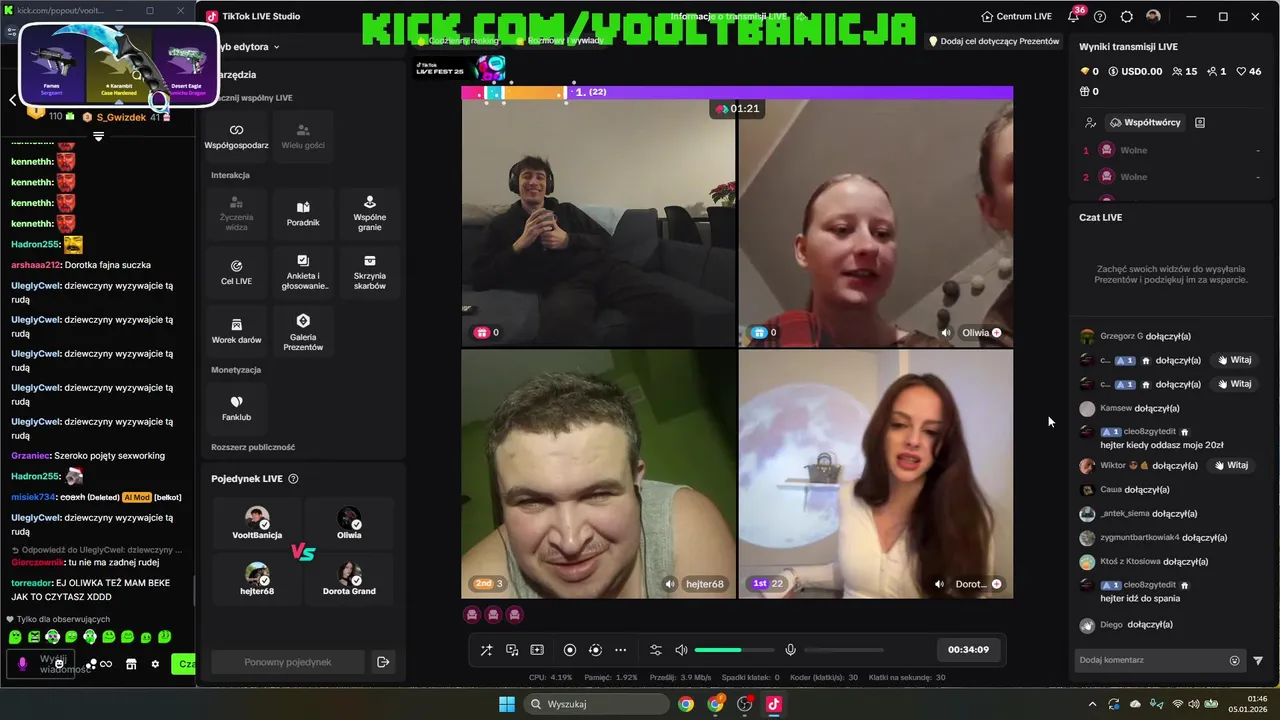This screenshot has width=1280, height=720.
Task: Click the media music playback icon
Action: [512, 650]
